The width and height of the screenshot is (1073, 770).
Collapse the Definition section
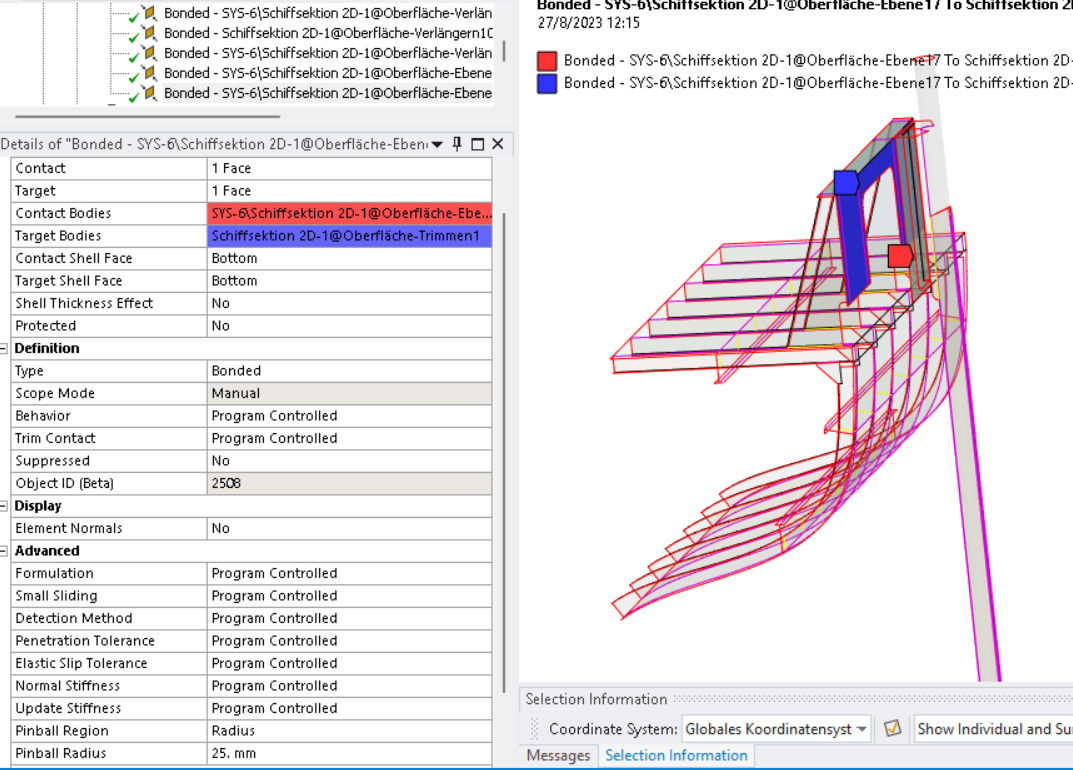(x=3, y=348)
